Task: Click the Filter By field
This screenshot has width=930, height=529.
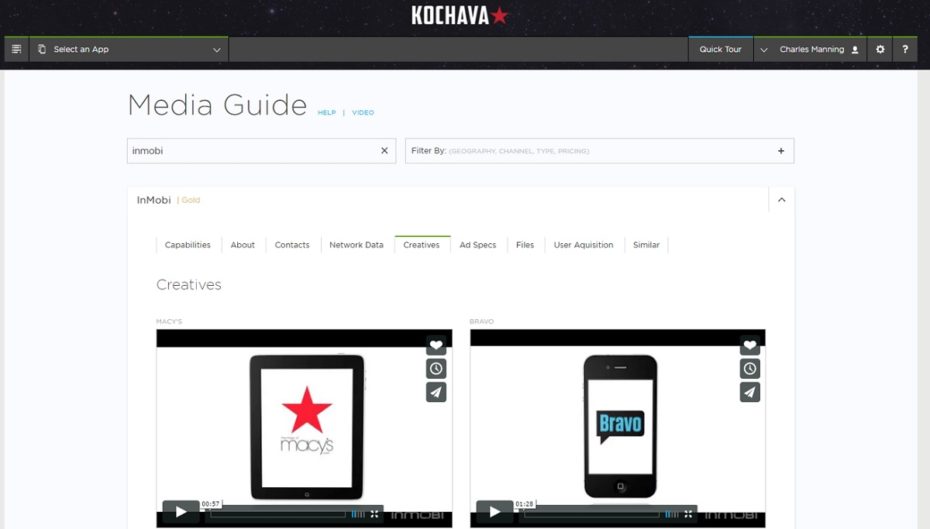Action: [x=599, y=151]
